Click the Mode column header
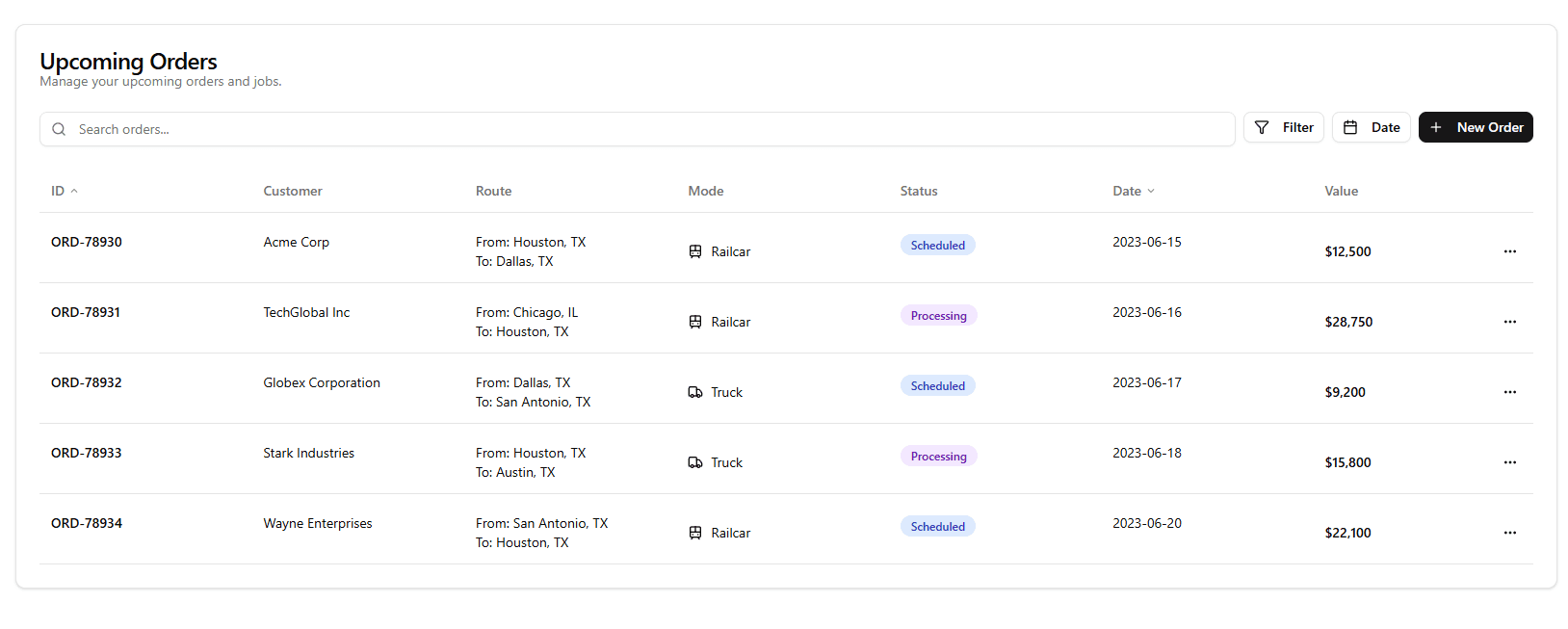 (x=706, y=191)
